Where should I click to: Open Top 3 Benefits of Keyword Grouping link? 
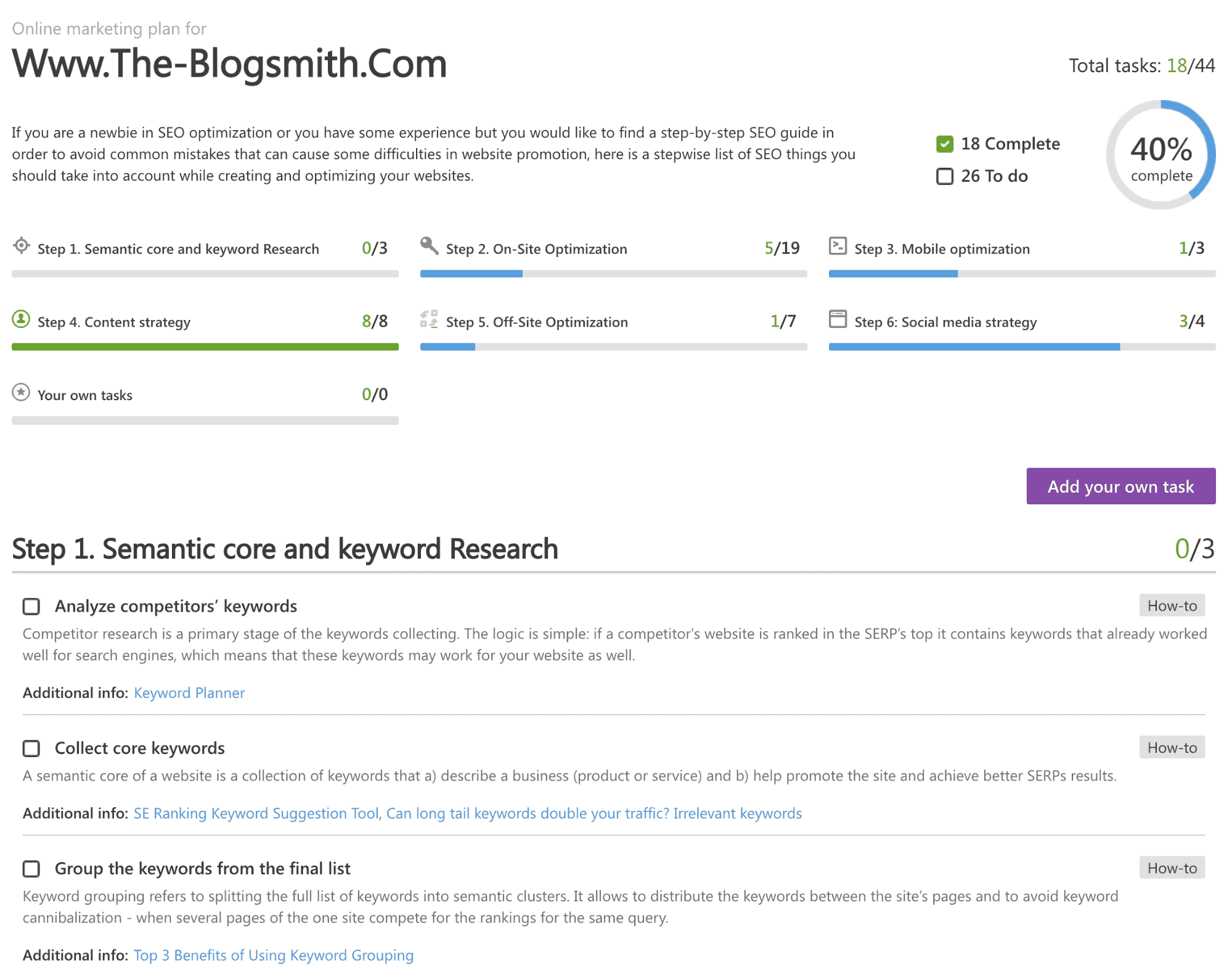coord(274,955)
